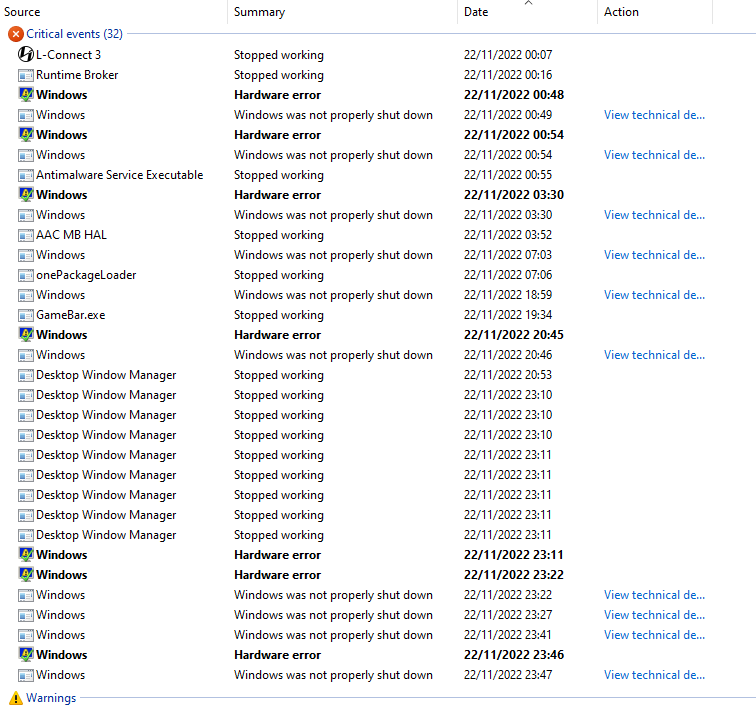Click the Windows icon at 23:41
Image resolution: width=756 pixels, height=711 pixels.
click(26, 635)
